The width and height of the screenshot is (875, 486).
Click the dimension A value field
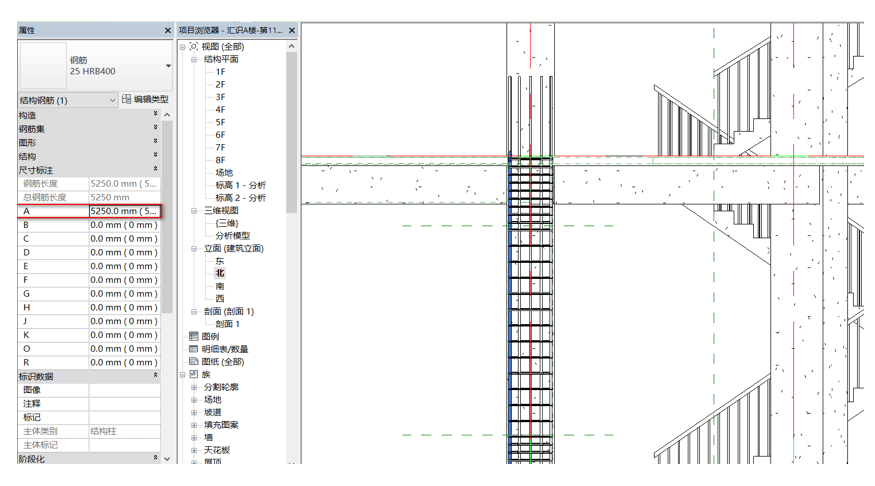point(124,212)
